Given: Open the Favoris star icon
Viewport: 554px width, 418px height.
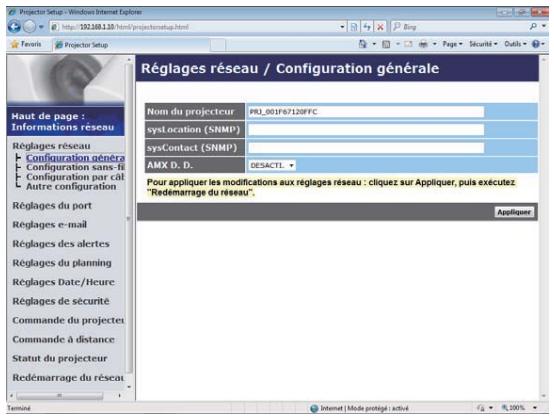Looking at the screenshot, I should point(14,44).
